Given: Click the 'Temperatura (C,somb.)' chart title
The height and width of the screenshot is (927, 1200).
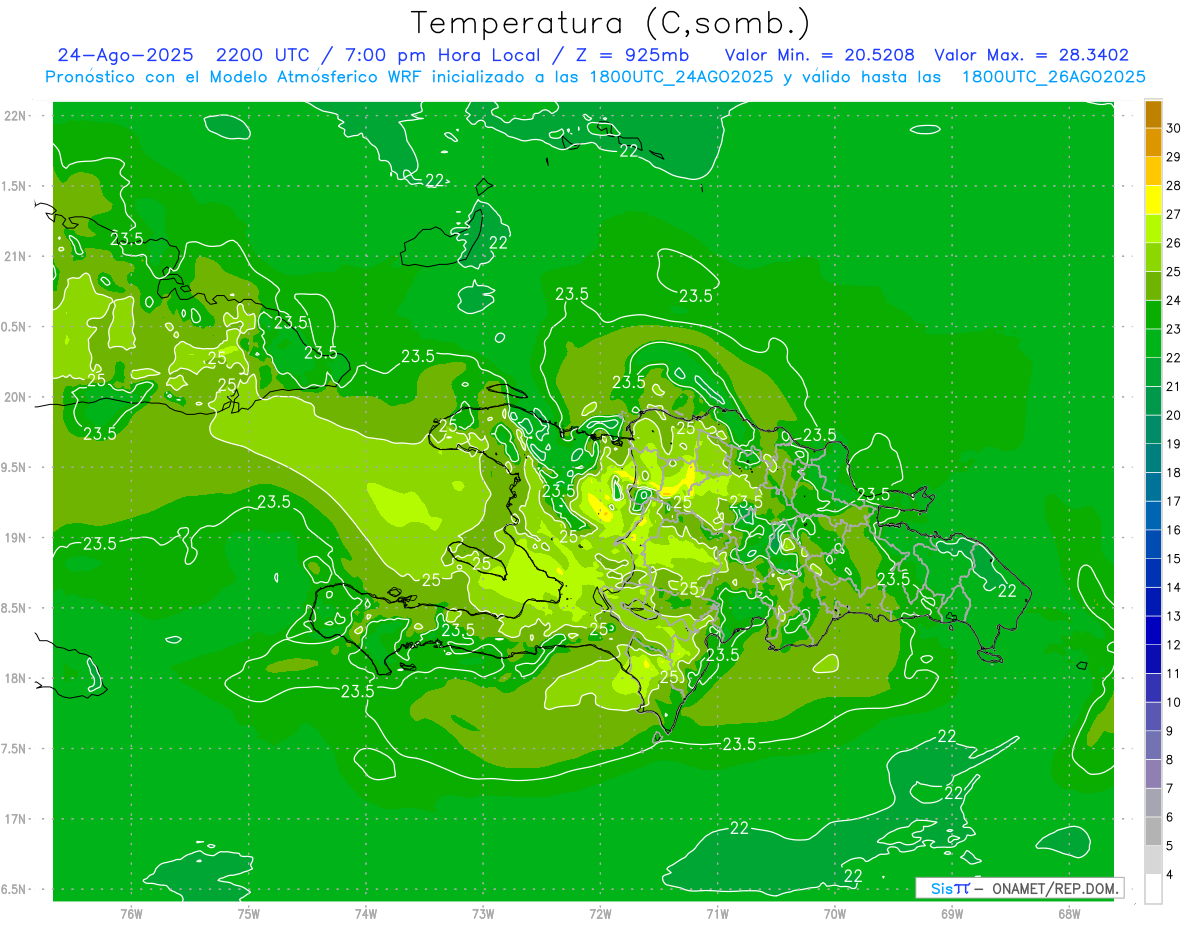Looking at the screenshot, I should click(611, 23).
